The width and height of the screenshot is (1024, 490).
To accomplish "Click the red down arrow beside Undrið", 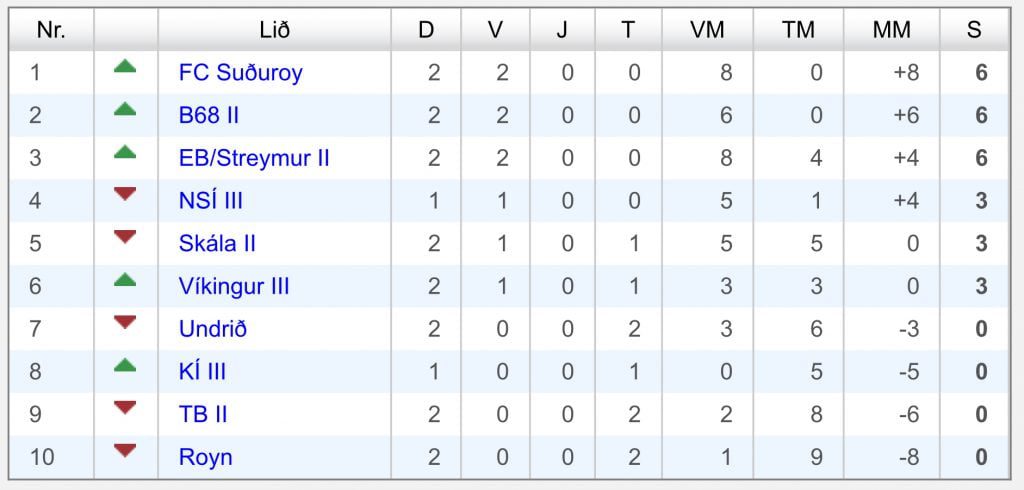I will pos(125,322).
